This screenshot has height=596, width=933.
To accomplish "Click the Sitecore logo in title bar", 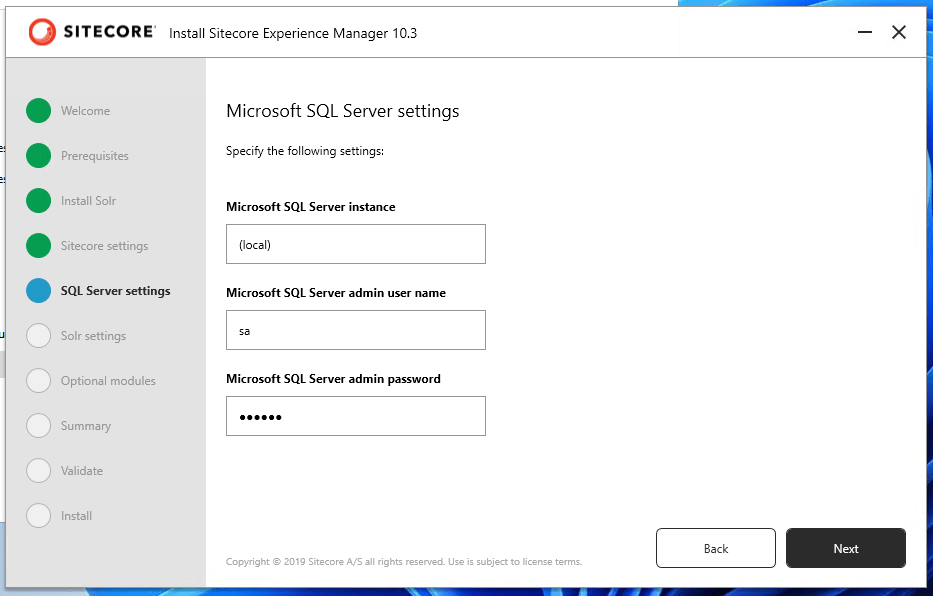I will (92, 32).
